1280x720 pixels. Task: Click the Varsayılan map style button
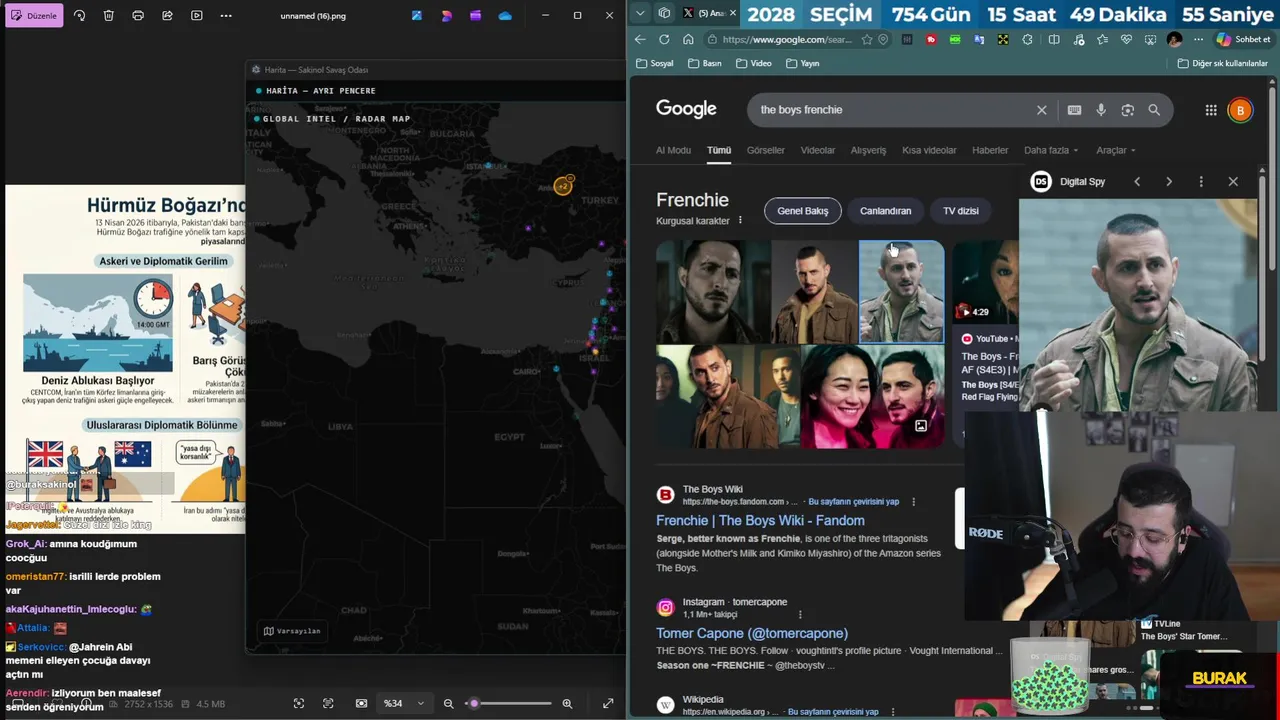(292, 631)
